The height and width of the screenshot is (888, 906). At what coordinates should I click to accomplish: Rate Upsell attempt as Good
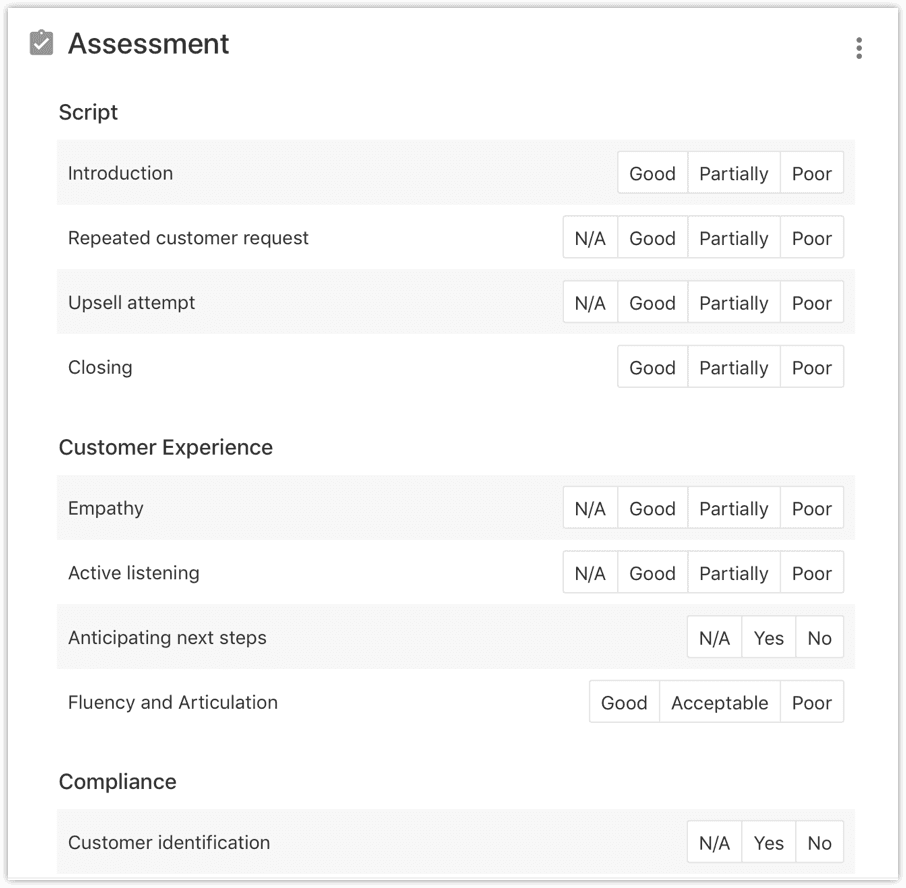click(x=652, y=302)
